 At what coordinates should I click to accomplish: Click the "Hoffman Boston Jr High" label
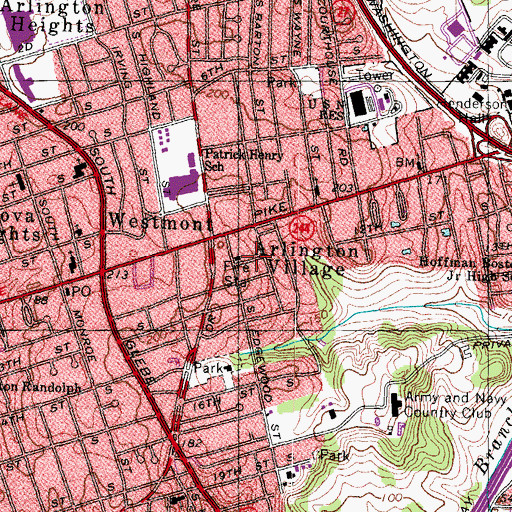click(466, 269)
